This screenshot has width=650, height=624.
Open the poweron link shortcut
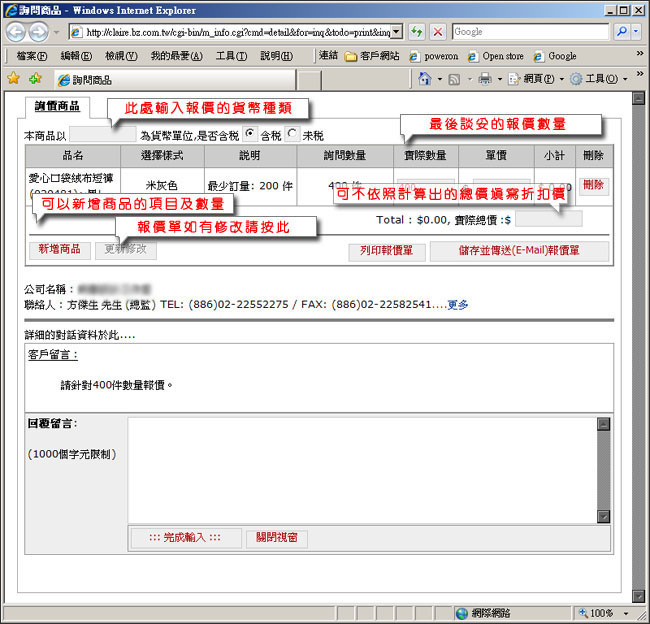434,56
